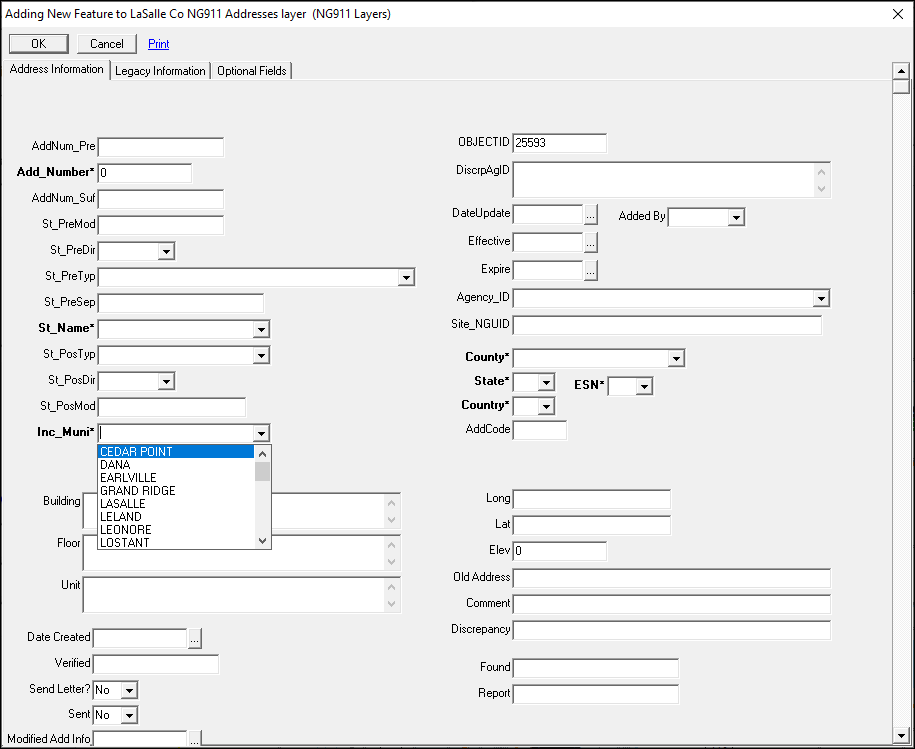Select LEONORE in the list
Image resolution: width=915 pixels, height=749 pixels.
[x=176, y=530]
